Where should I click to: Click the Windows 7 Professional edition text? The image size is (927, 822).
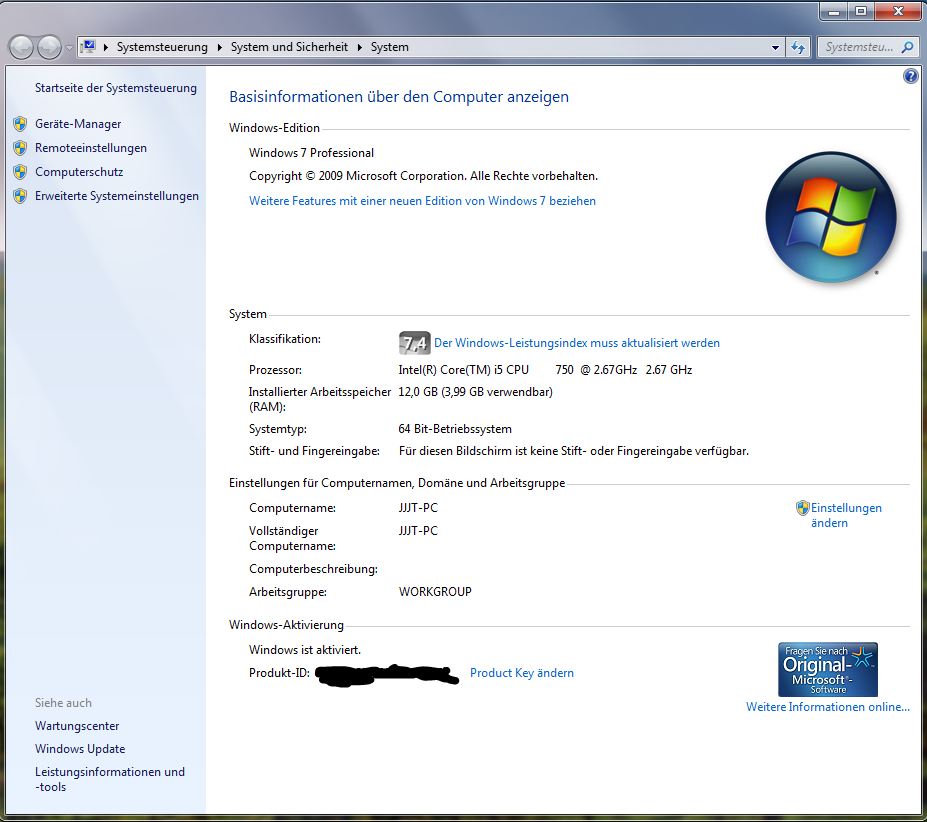[x=312, y=153]
